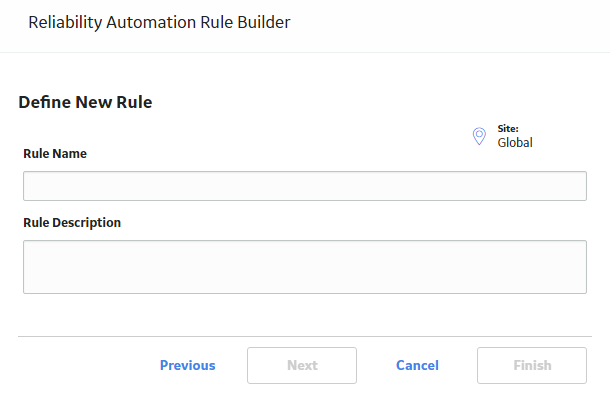Click the Define New Rule heading
The width and height of the screenshot is (610, 394).
(x=85, y=102)
